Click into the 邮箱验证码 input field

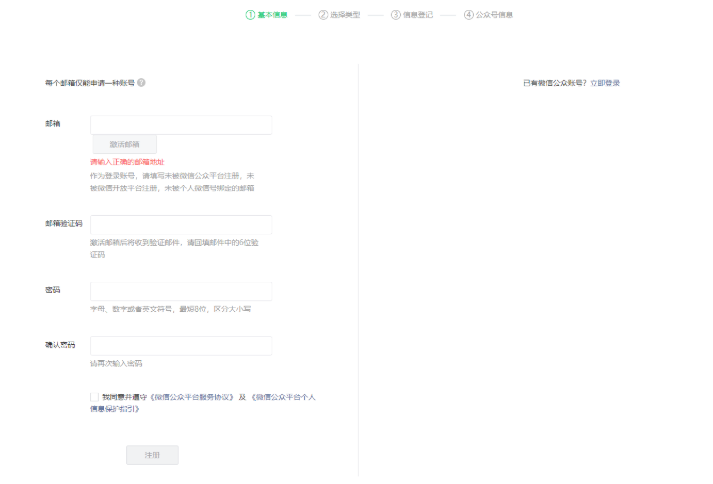(x=181, y=225)
